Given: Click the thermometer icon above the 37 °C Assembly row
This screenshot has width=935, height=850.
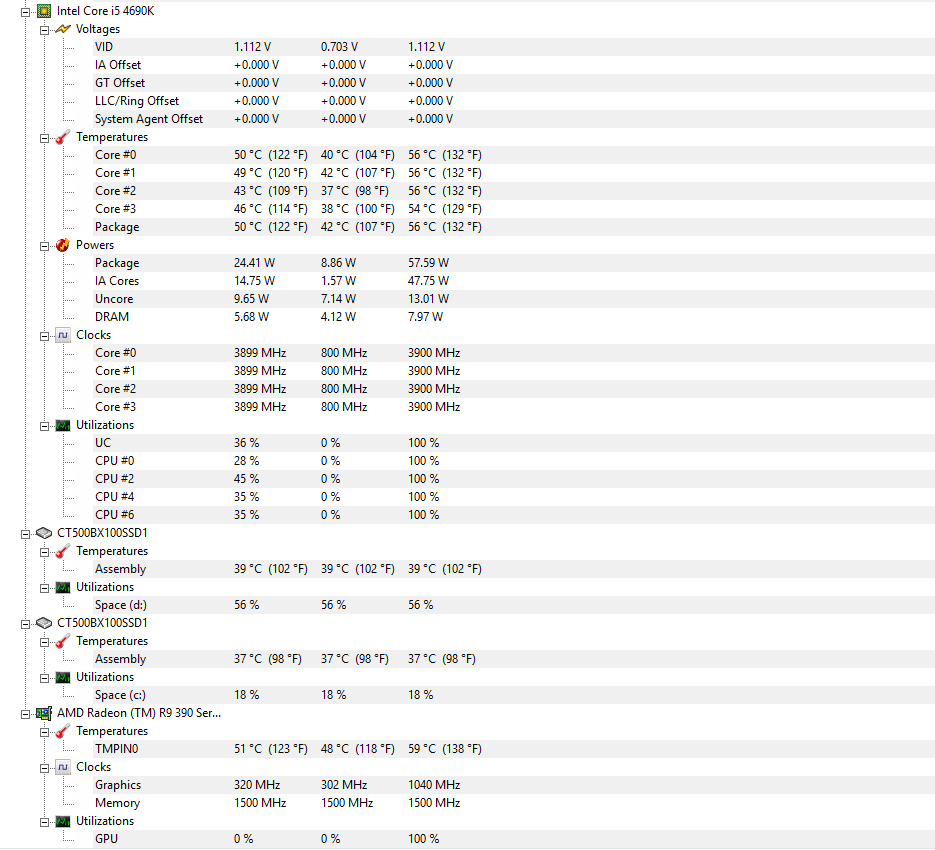Looking at the screenshot, I should tap(63, 641).
